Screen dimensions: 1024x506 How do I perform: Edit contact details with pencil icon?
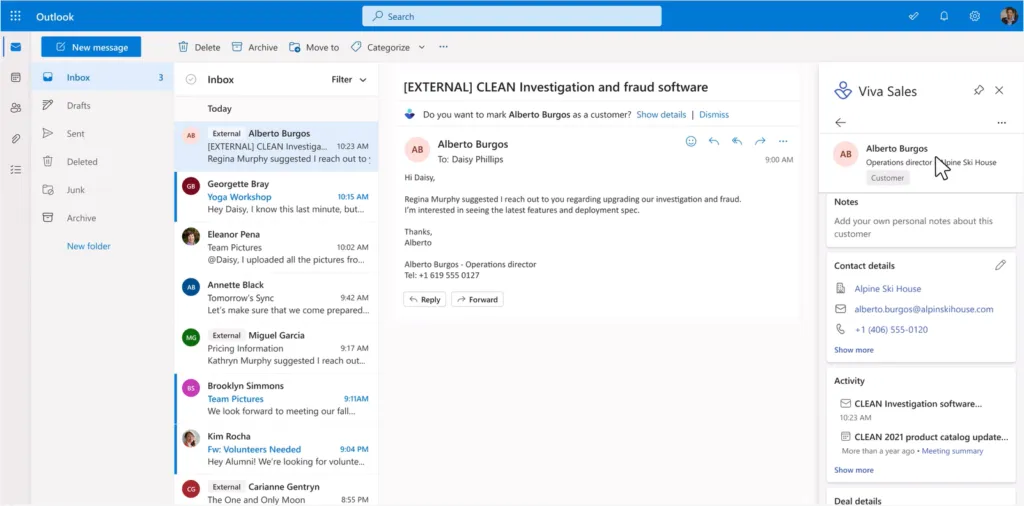(1000, 265)
